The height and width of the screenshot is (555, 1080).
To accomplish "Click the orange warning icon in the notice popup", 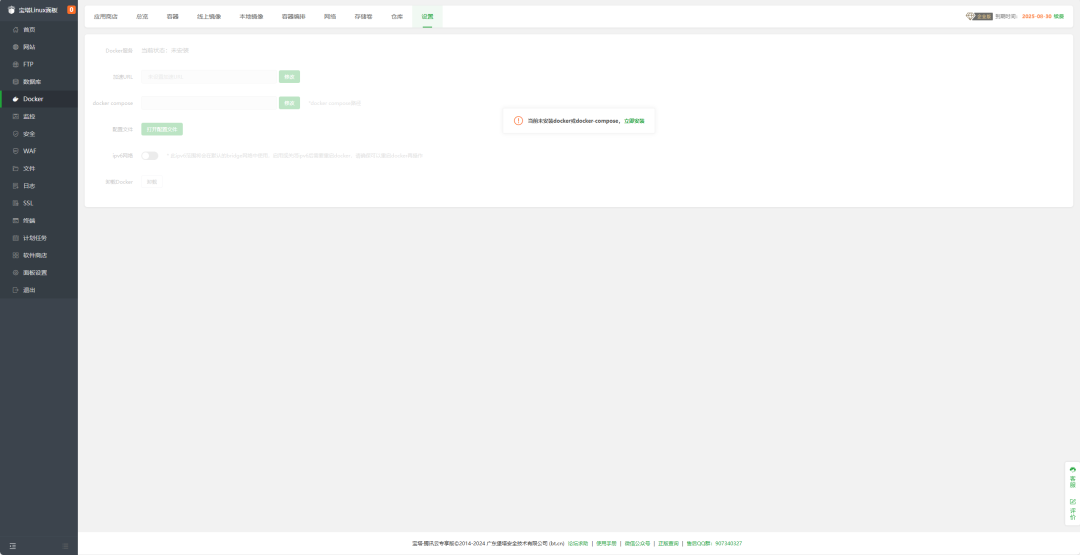I will tap(519, 121).
